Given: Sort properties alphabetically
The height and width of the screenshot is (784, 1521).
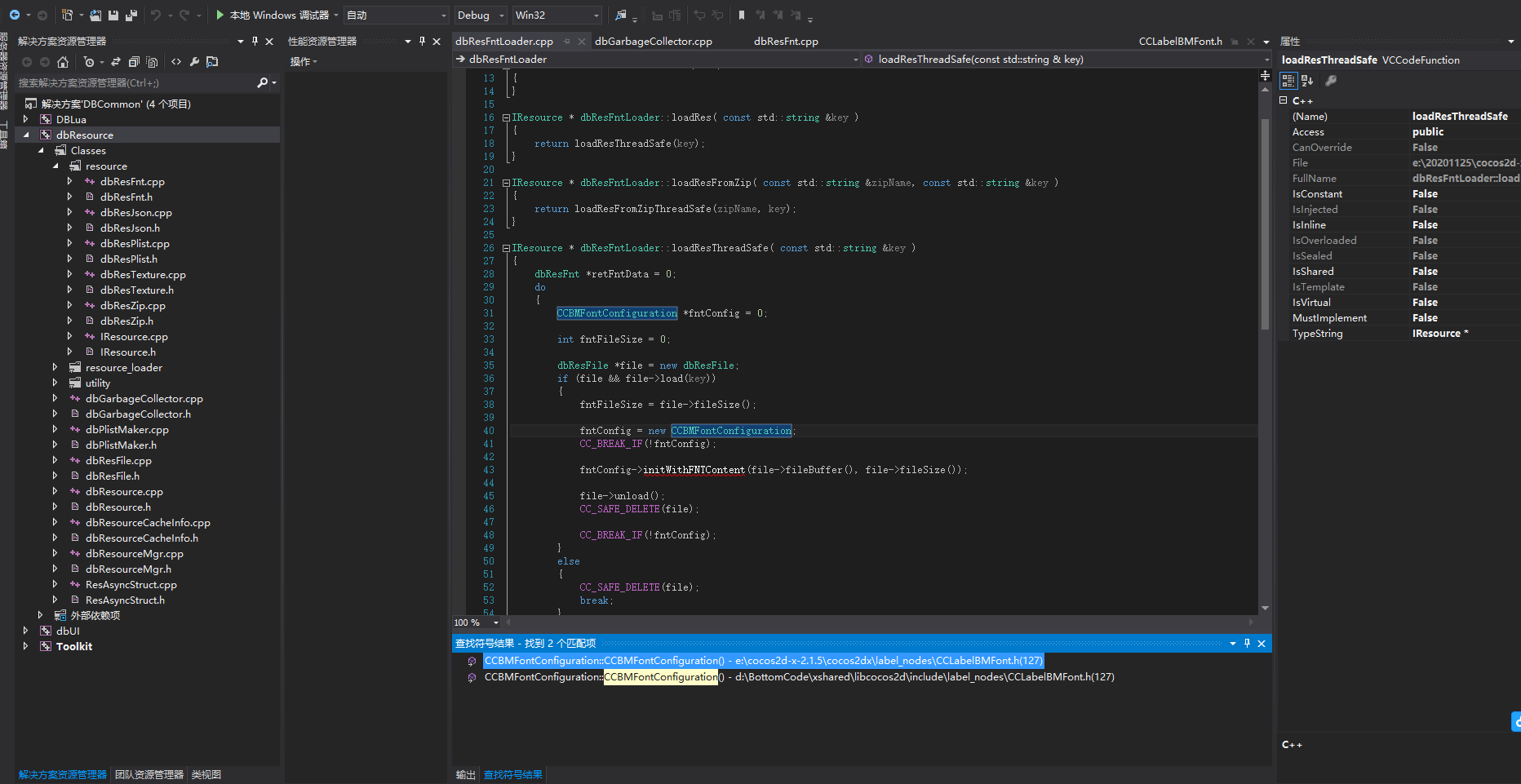Looking at the screenshot, I should tap(1307, 81).
